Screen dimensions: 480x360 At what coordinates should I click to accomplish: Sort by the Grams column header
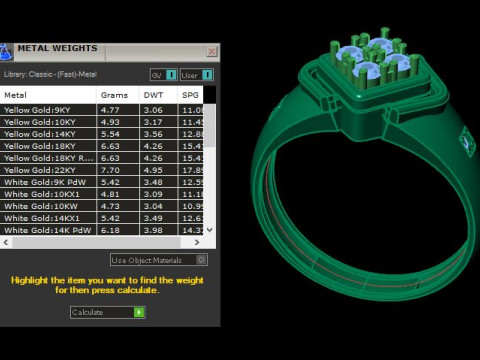point(118,95)
